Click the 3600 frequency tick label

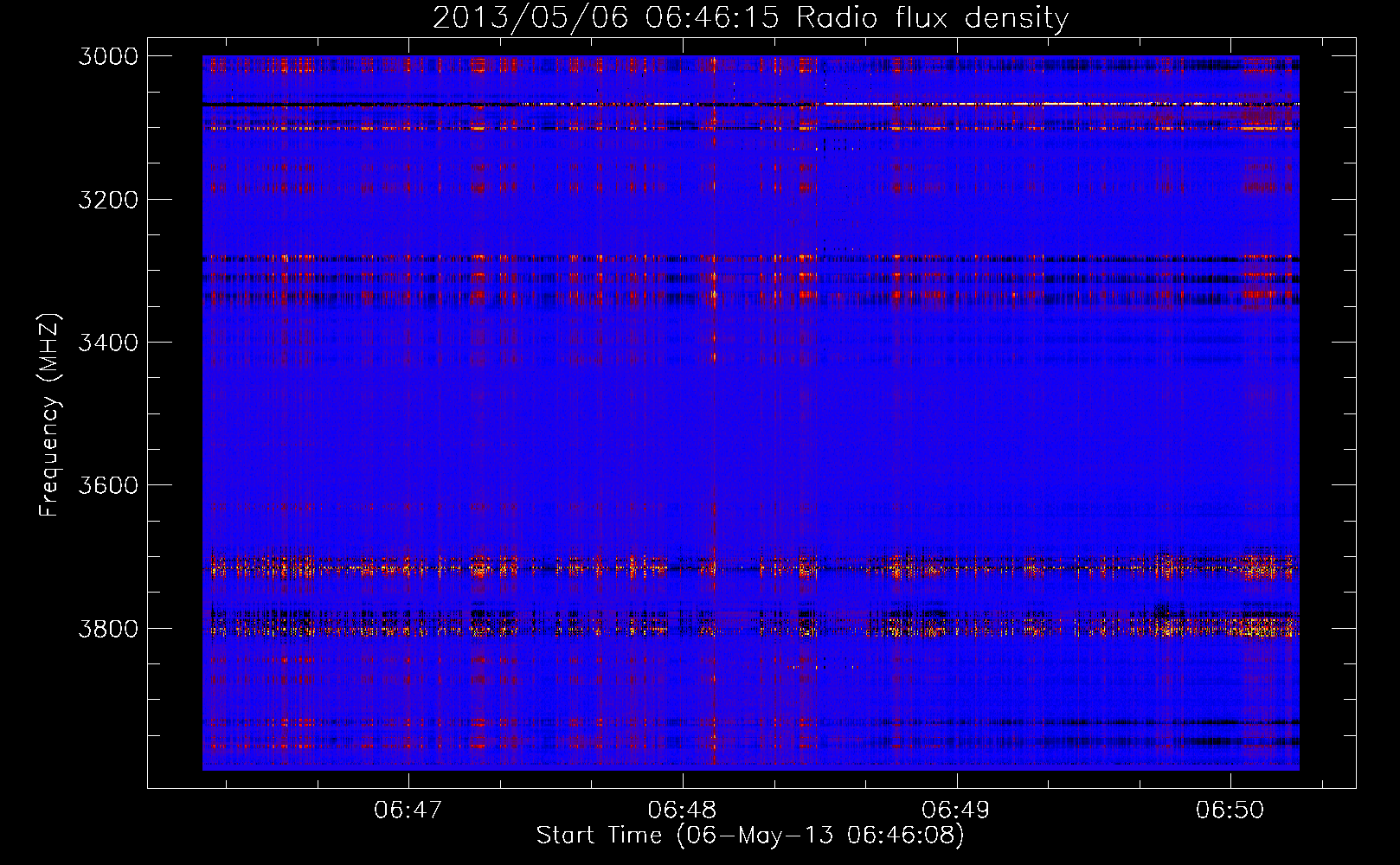coord(108,485)
